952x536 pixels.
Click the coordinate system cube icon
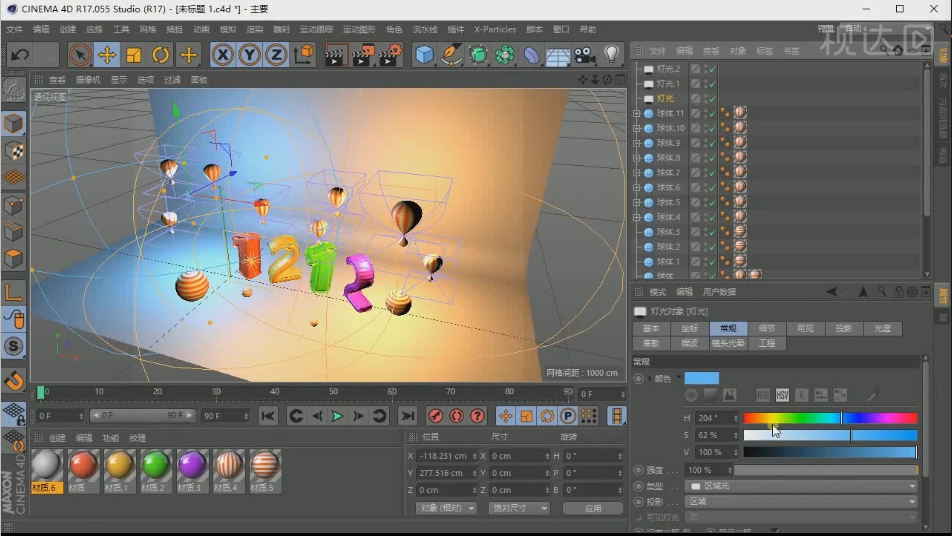304,55
